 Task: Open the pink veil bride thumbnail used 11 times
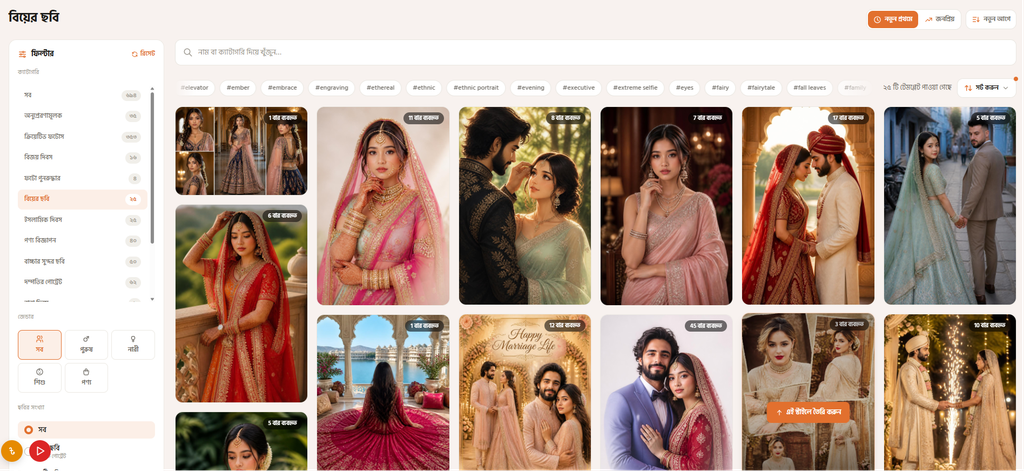tap(383, 206)
